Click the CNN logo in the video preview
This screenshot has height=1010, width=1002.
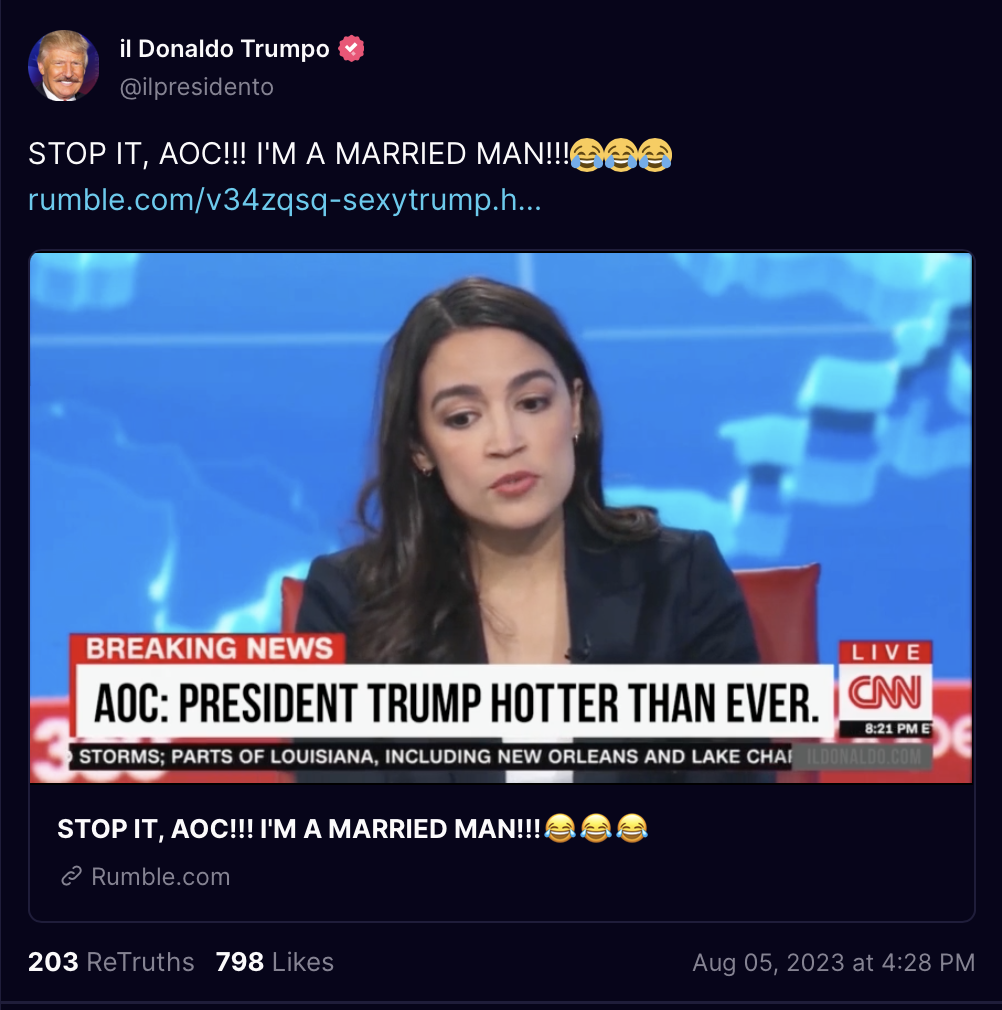tap(885, 692)
